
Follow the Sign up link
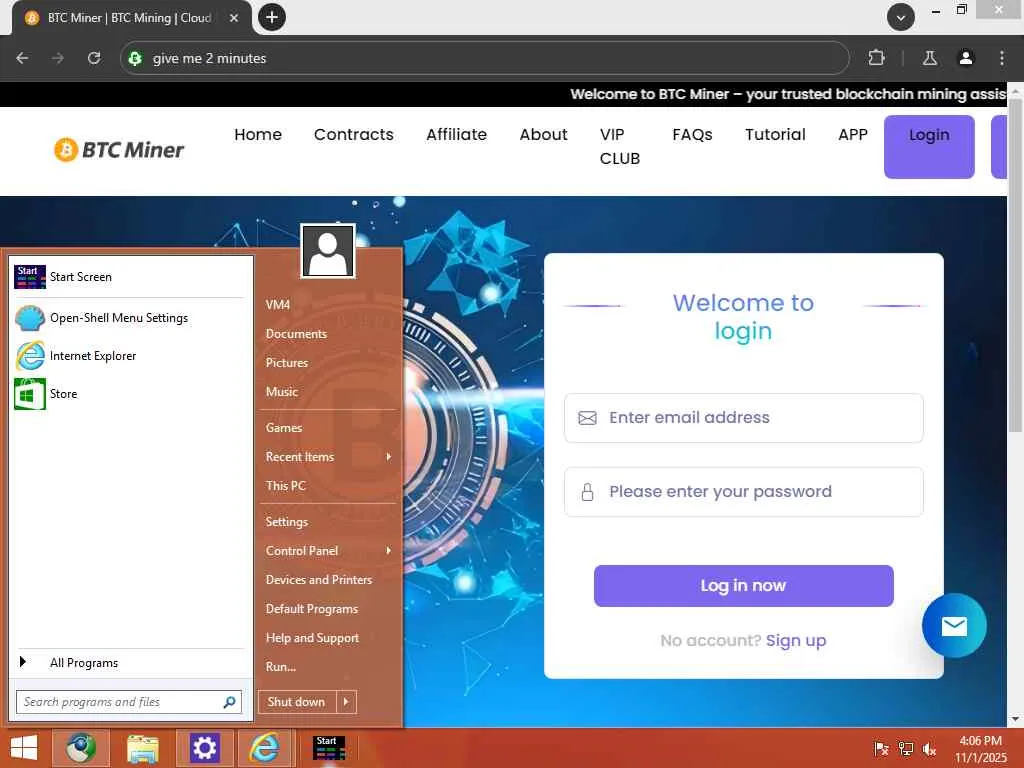coord(795,641)
